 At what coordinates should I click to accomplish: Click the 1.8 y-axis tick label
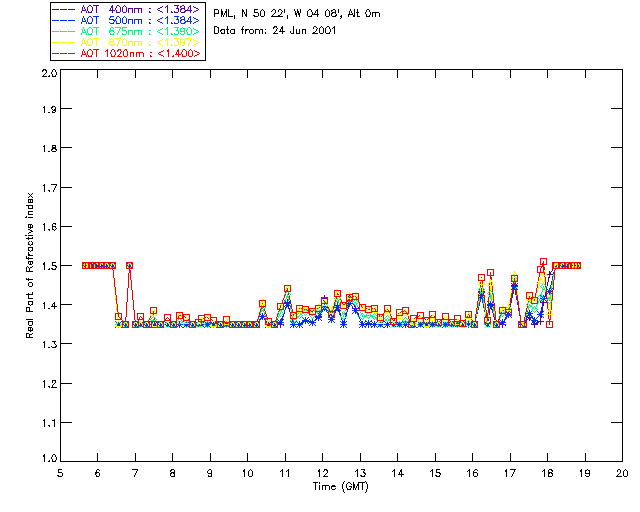coord(49,149)
